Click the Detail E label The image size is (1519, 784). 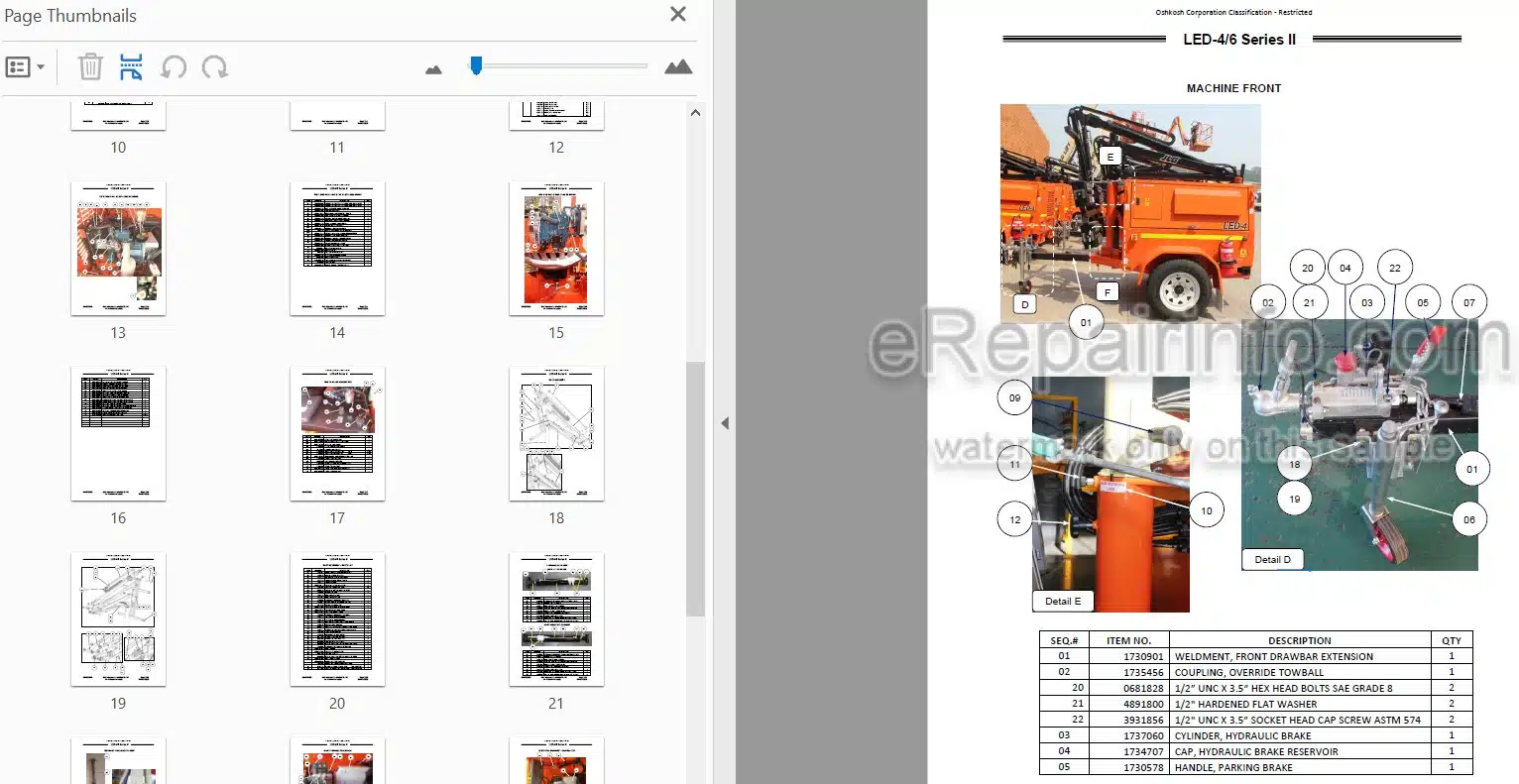pyautogui.click(x=1063, y=601)
